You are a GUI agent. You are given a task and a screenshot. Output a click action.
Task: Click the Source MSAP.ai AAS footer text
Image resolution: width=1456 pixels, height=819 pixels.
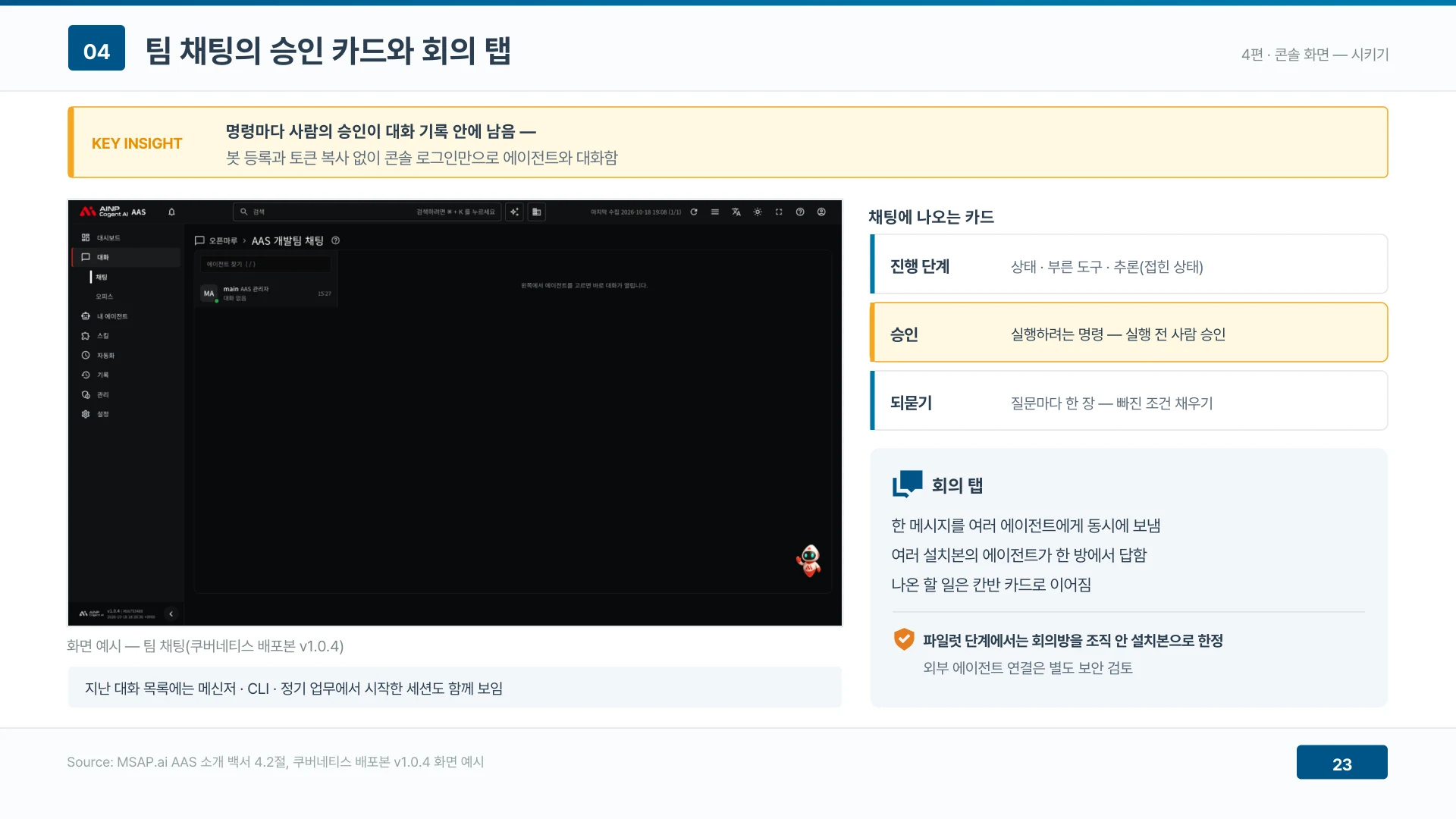275,761
